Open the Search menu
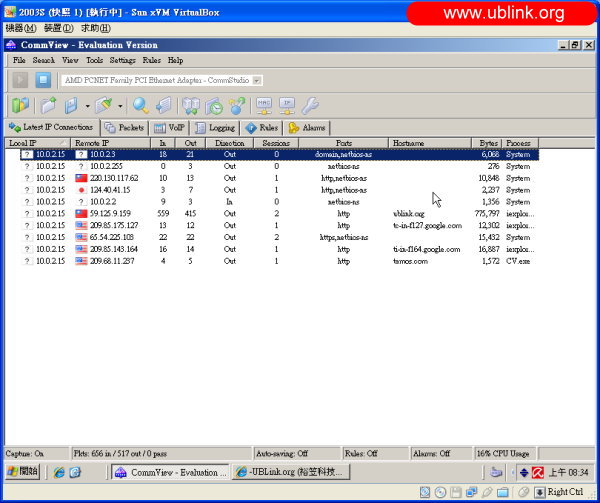The height and width of the screenshot is (503, 600). 44,60
